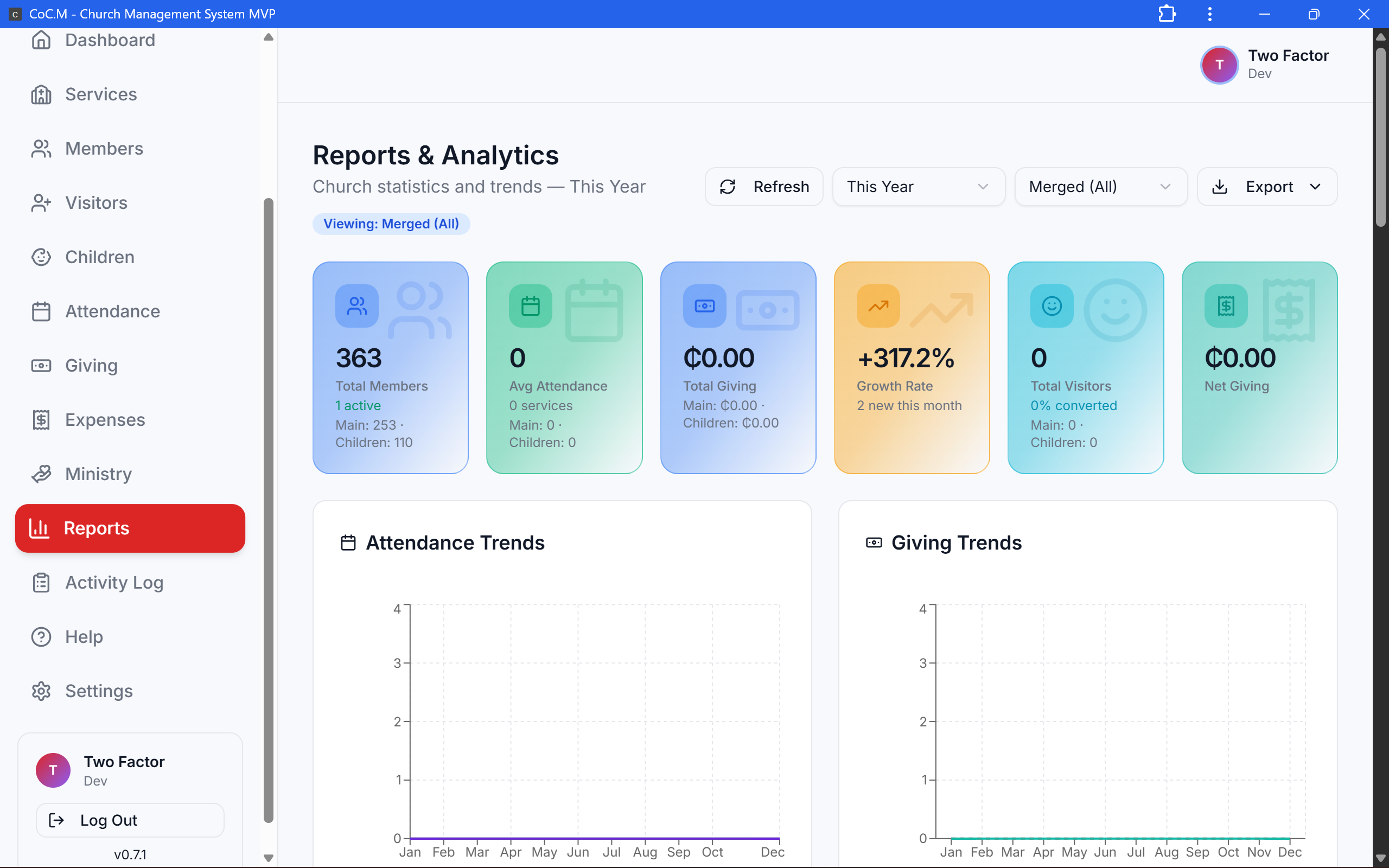This screenshot has height=868, width=1389.
Task: Click the circular refresh arrows icon
Action: pyautogui.click(x=728, y=187)
